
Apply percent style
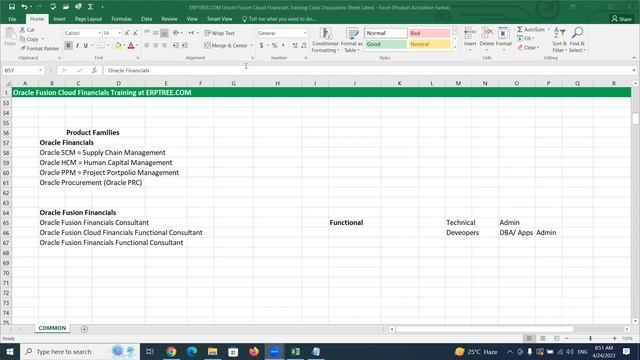tap(274, 45)
